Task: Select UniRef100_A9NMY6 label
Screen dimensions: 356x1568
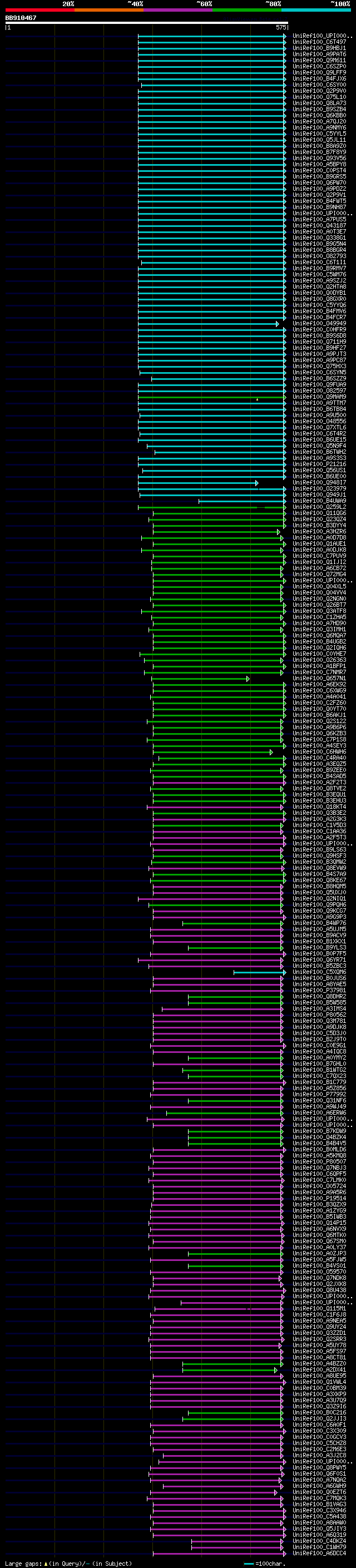Action: 319,128
